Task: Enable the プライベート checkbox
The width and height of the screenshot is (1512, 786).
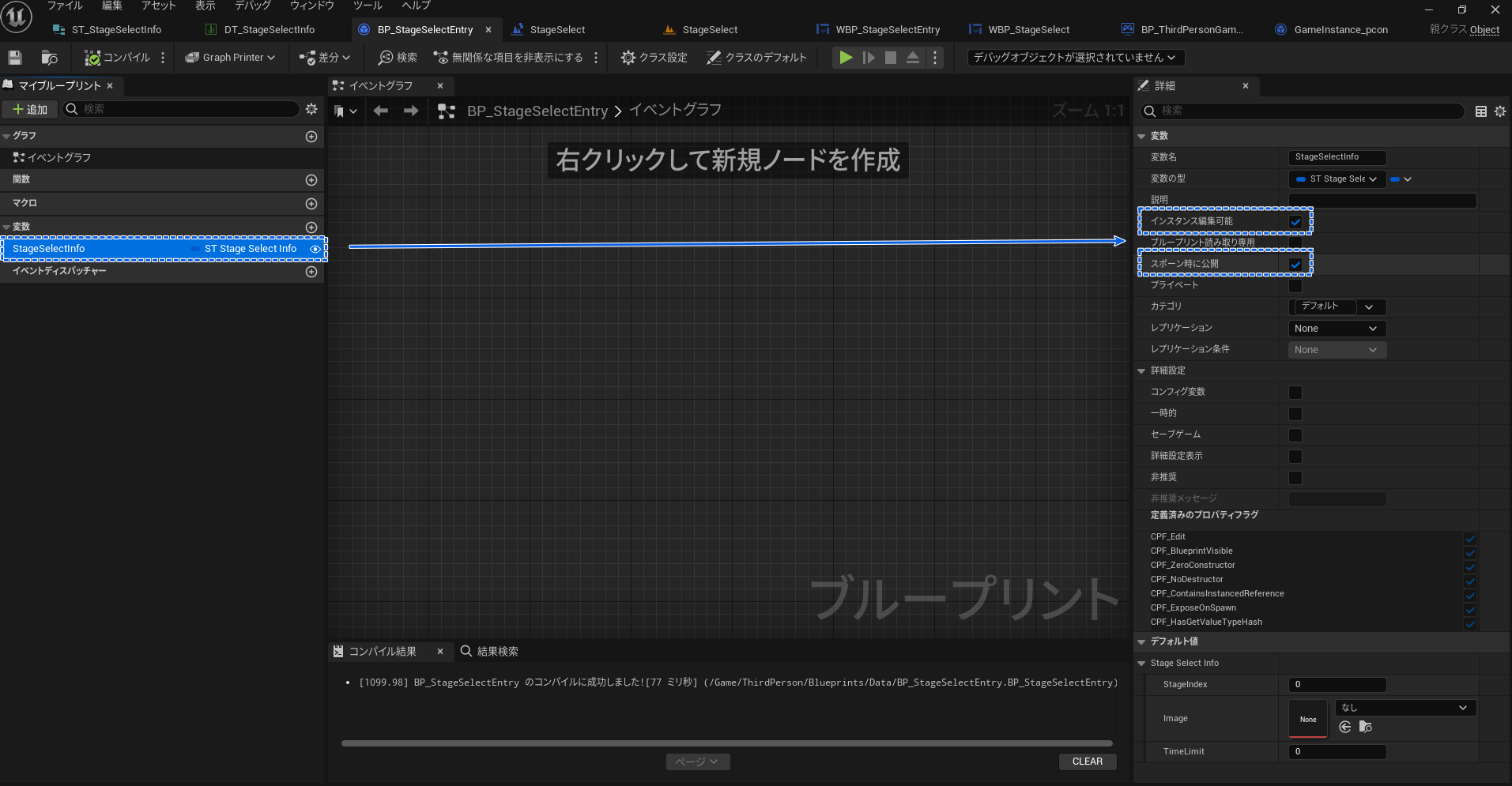Action: (x=1295, y=285)
